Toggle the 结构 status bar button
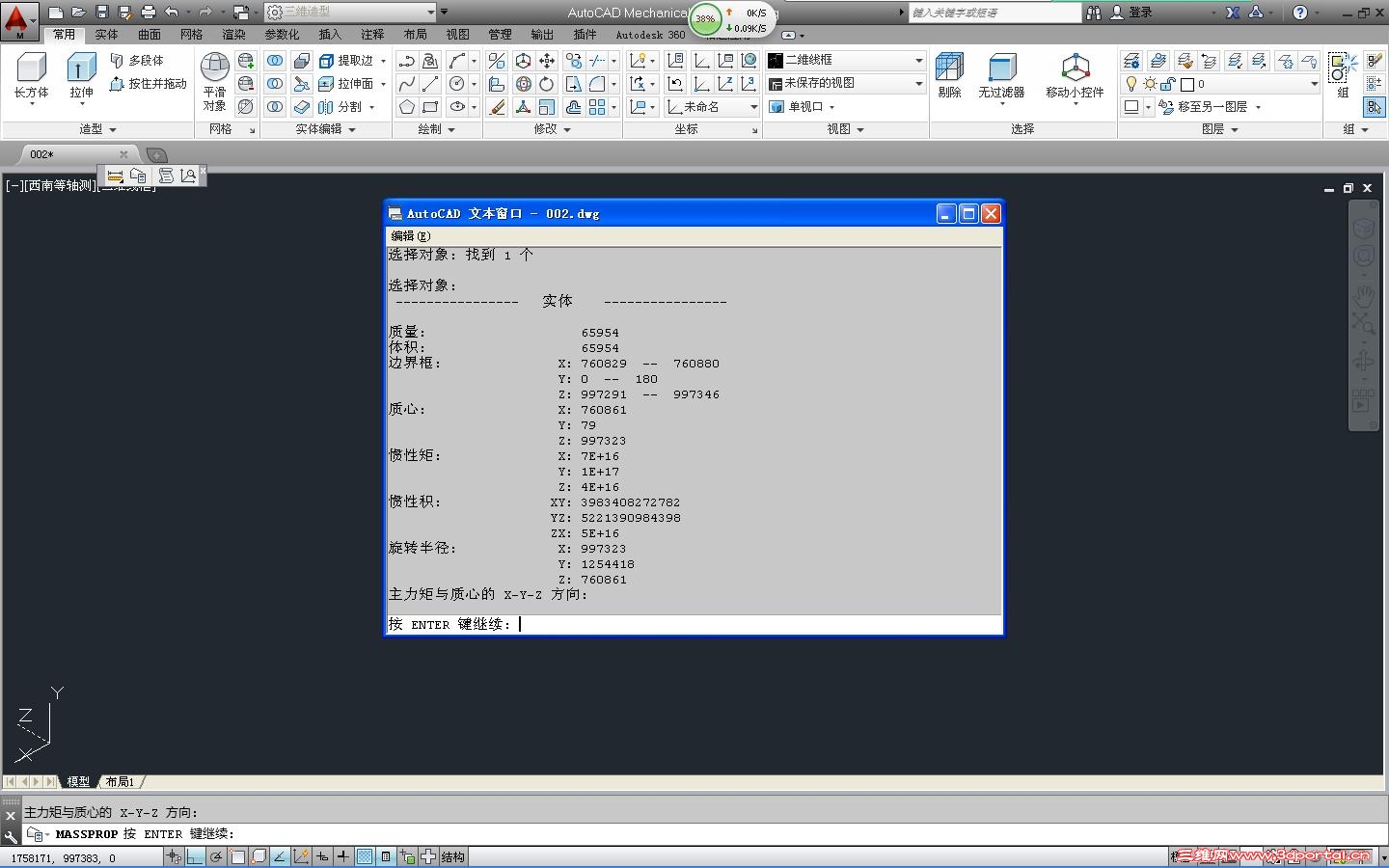The width and height of the screenshot is (1389, 868). [x=452, y=856]
